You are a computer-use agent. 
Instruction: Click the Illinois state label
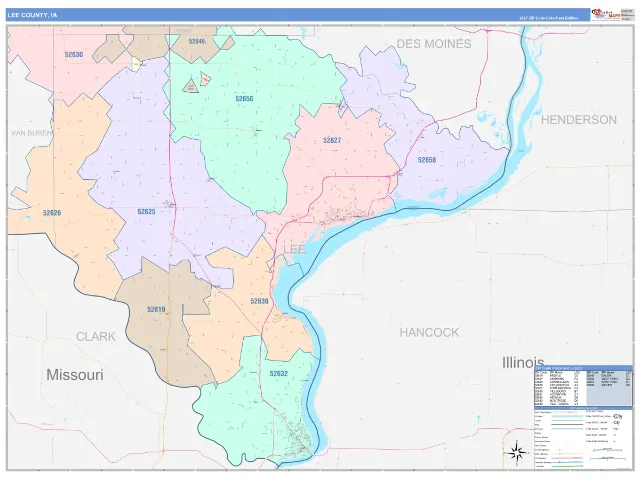point(523,362)
